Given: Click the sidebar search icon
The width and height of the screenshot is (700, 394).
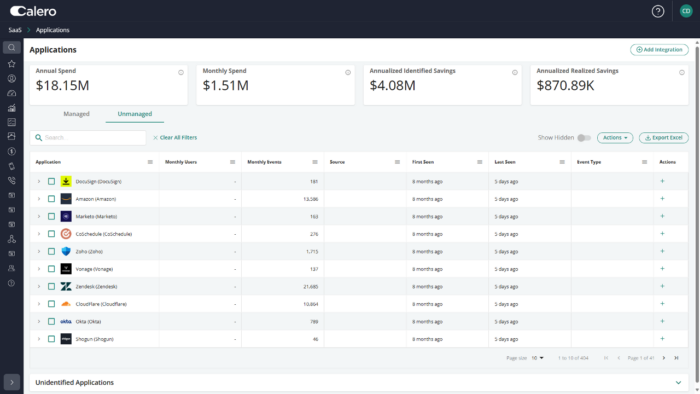Looking at the screenshot, I should point(12,48).
